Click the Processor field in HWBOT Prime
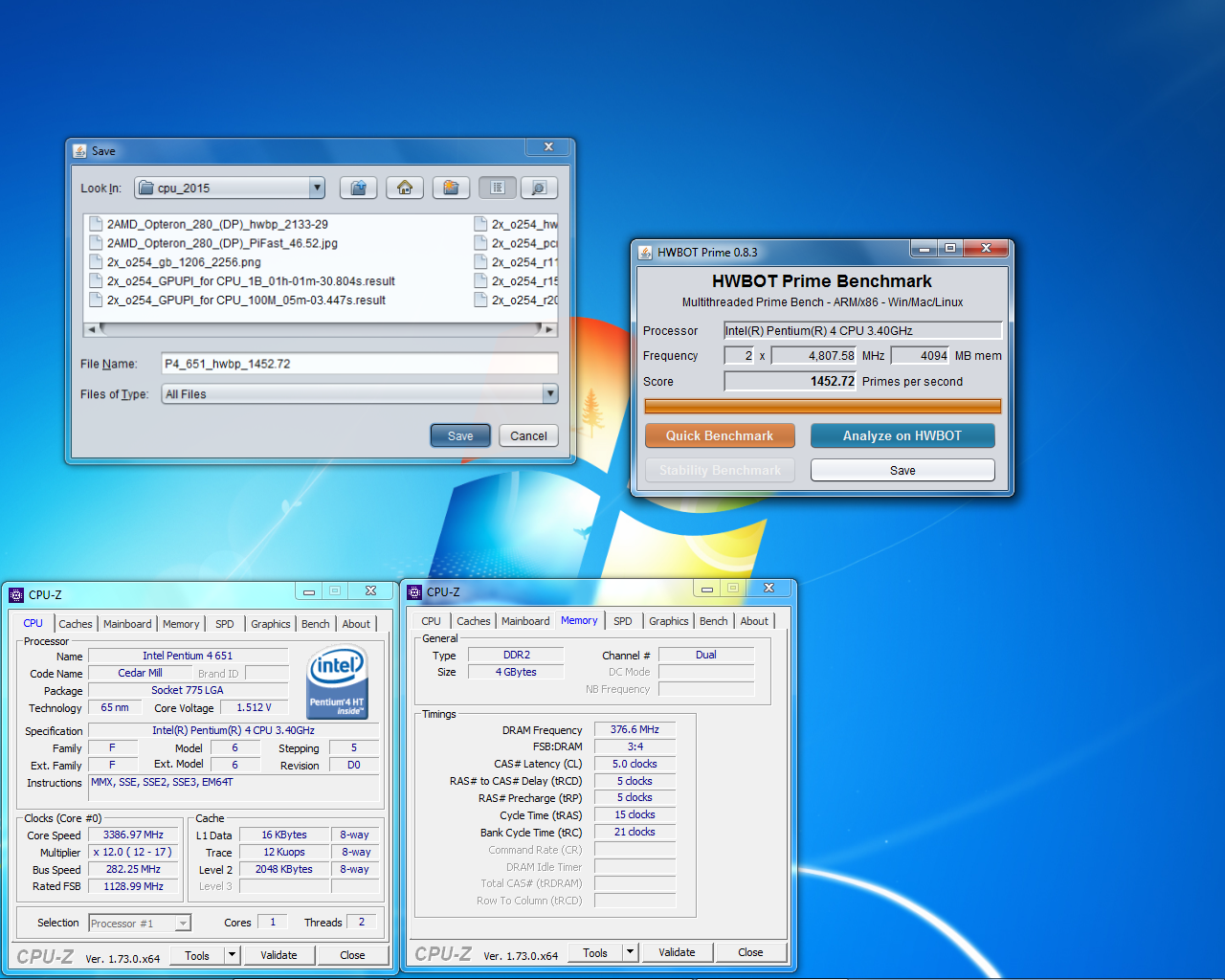The width and height of the screenshot is (1225, 980). (x=862, y=330)
